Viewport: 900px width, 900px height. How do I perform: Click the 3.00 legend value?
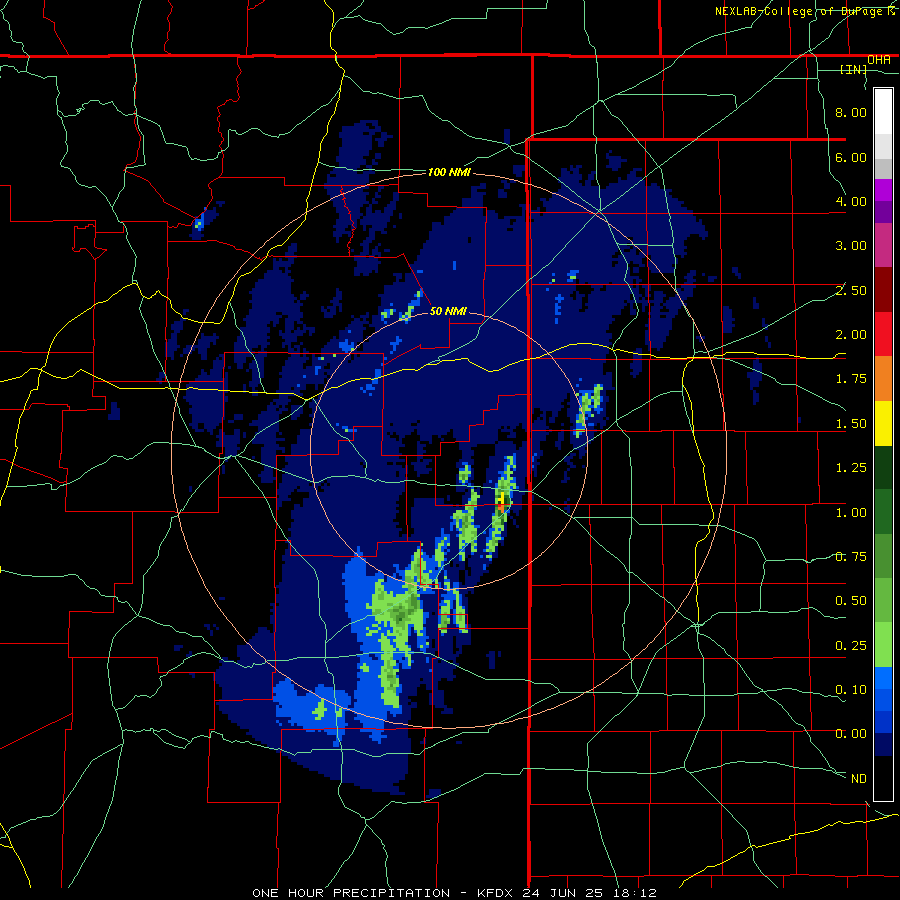click(x=851, y=246)
